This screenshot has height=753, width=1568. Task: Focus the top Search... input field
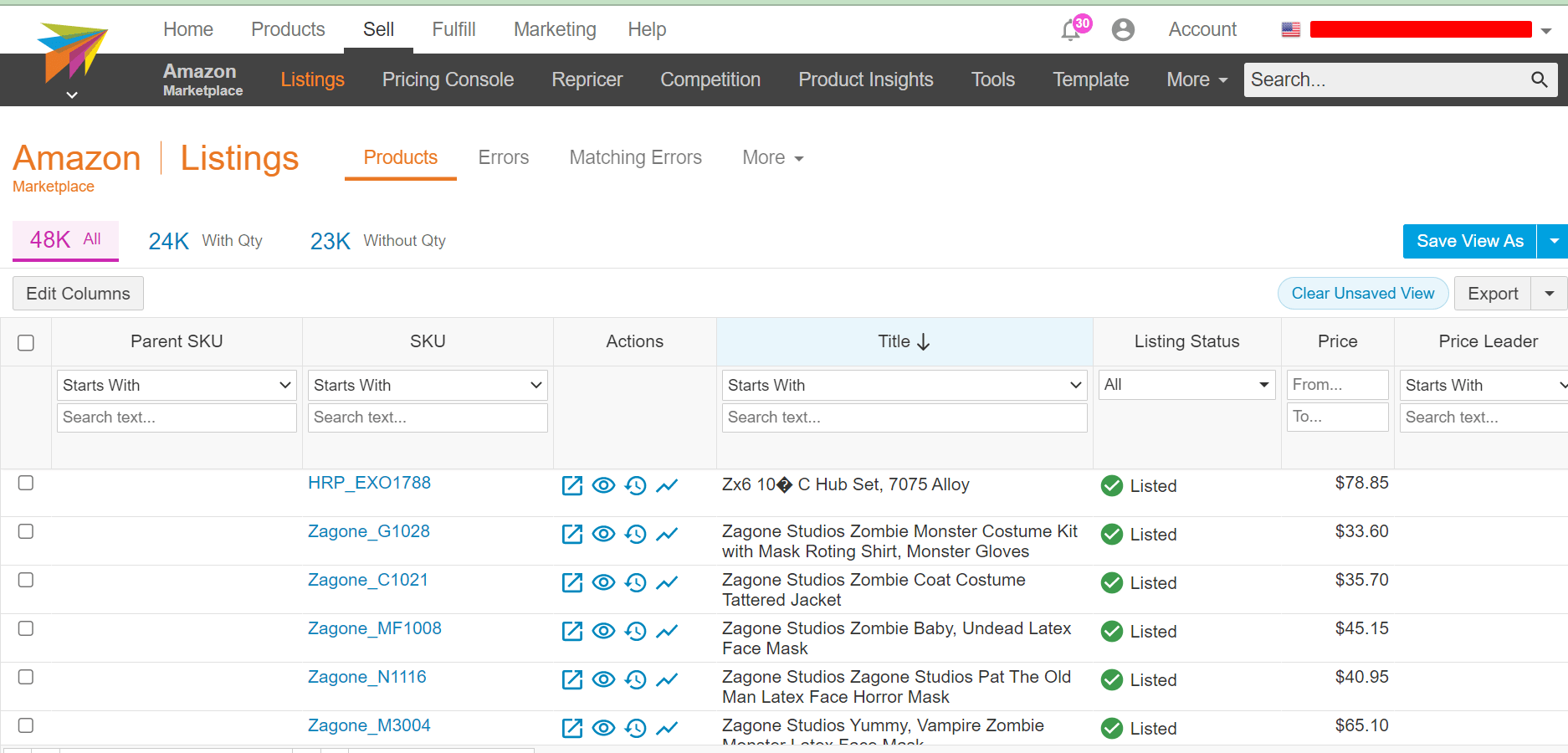tap(1386, 79)
